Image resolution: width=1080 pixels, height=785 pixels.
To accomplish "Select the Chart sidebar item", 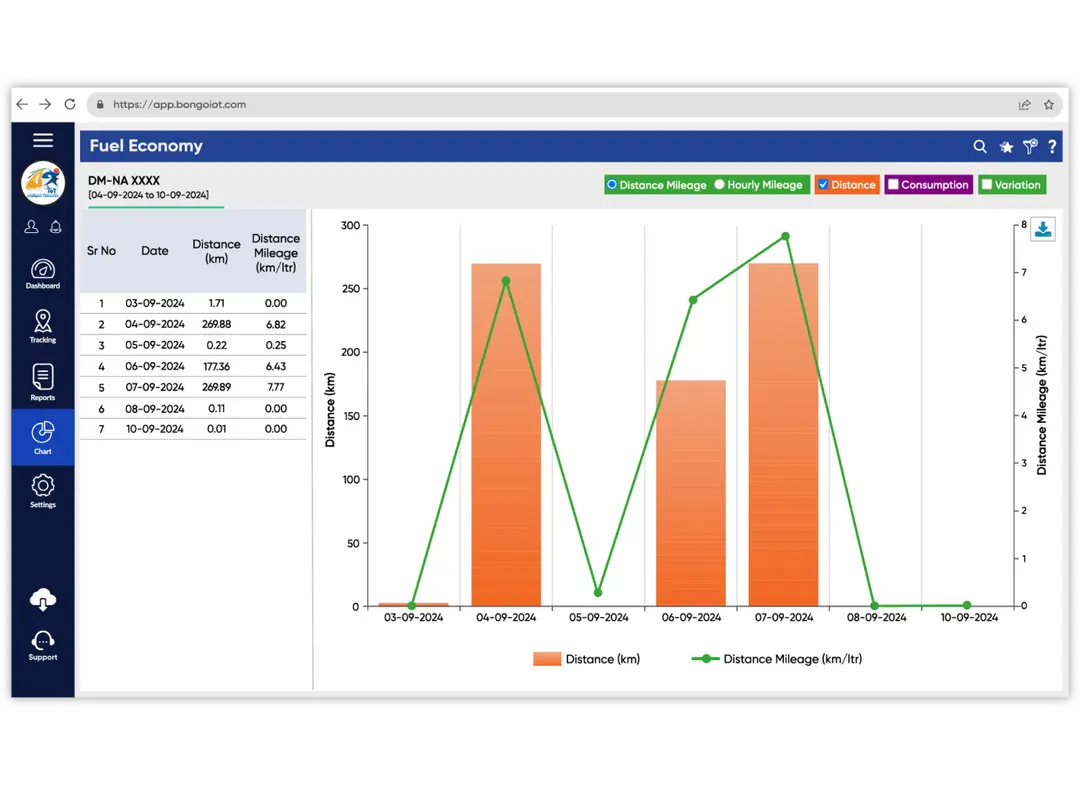I will [x=42, y=437].
